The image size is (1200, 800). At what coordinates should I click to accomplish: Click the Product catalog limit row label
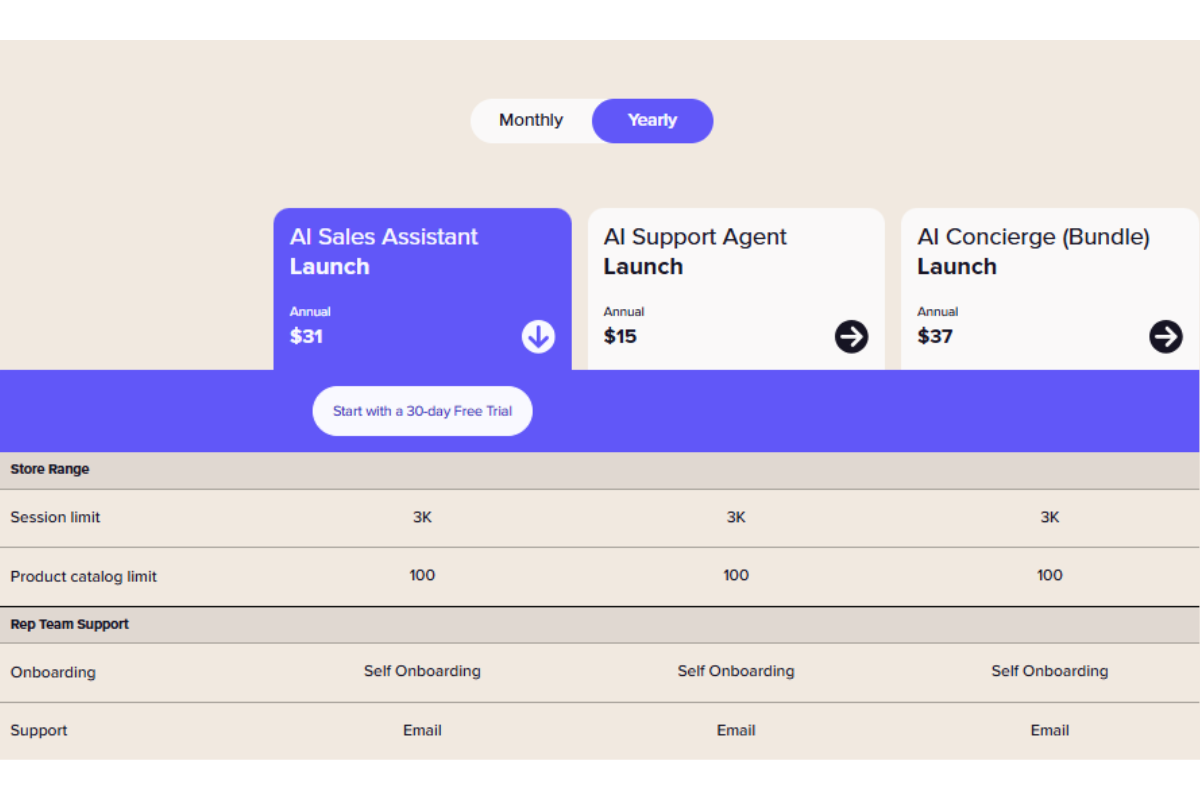tap(83, 577)
